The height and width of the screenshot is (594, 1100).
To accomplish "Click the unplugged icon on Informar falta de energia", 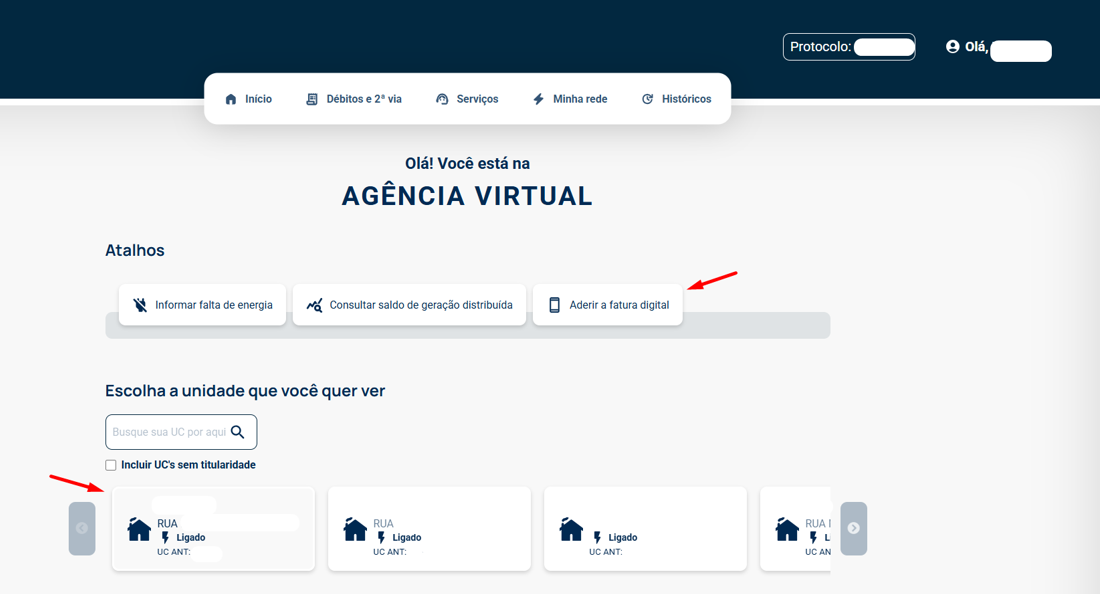I will click(140, 305).
